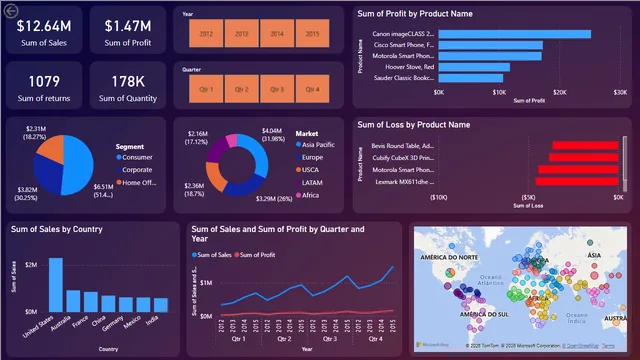Image resolution: width=640 pixels, height=360 pixels.
Task: Click the LATAM market legend entry
Action: point(309,182)
